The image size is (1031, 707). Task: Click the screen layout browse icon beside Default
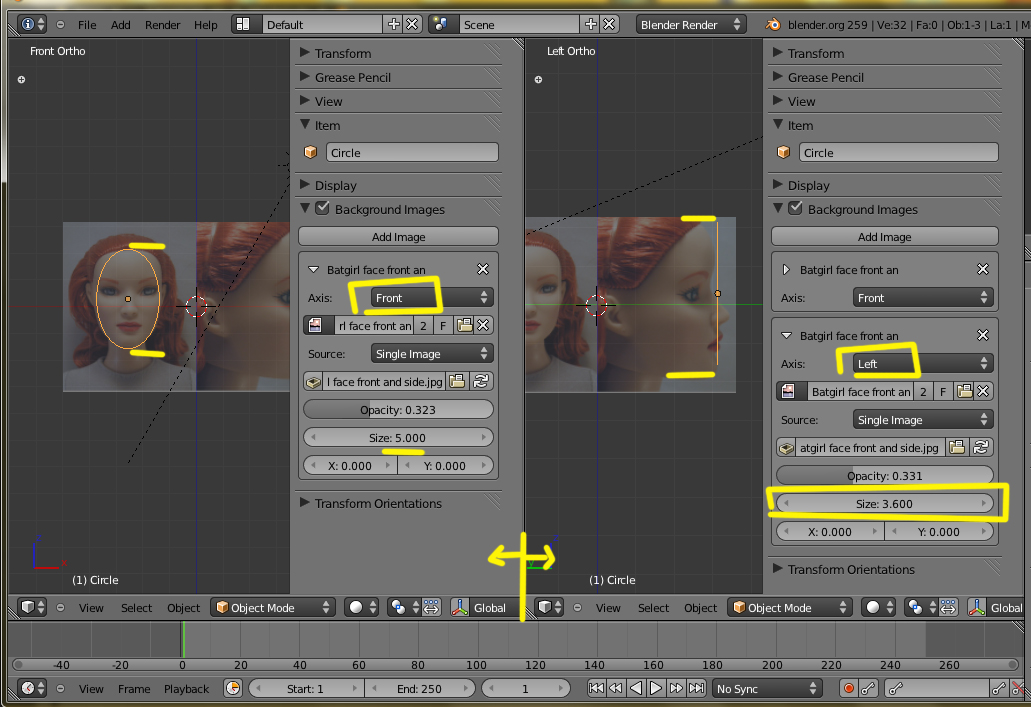click(x=243, y=24)
